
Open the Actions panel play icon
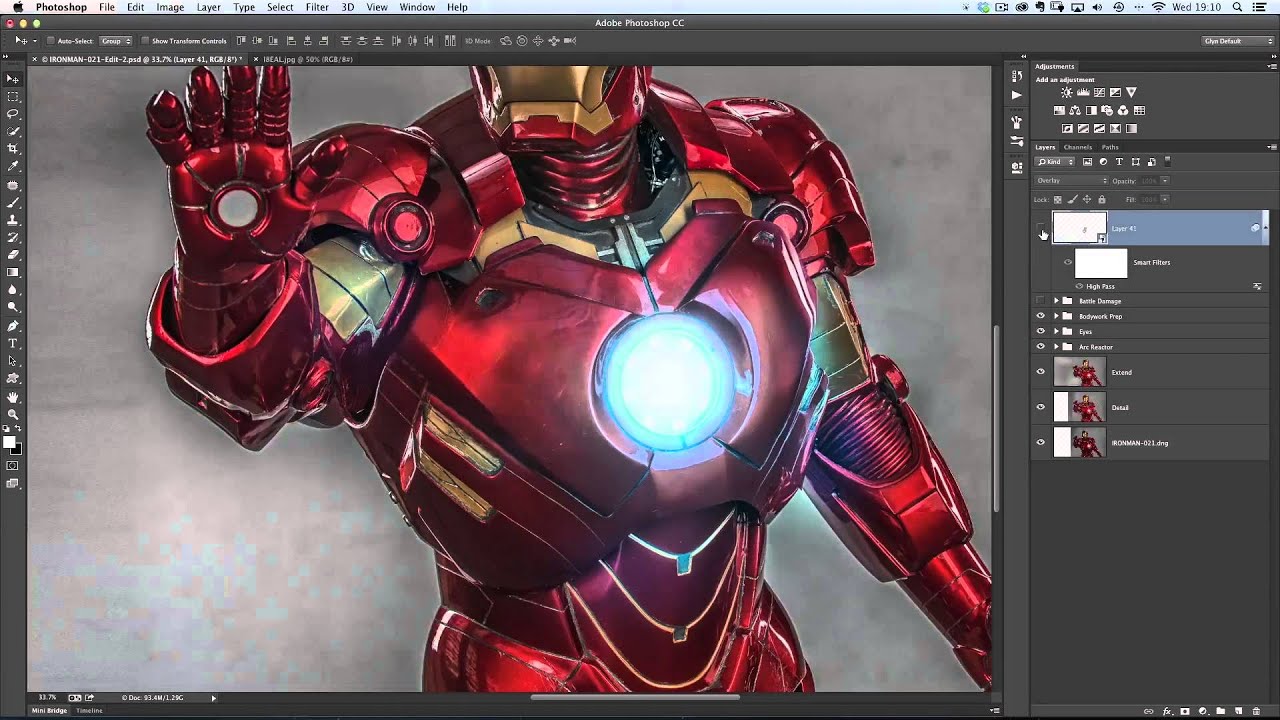coord(1016,95)
